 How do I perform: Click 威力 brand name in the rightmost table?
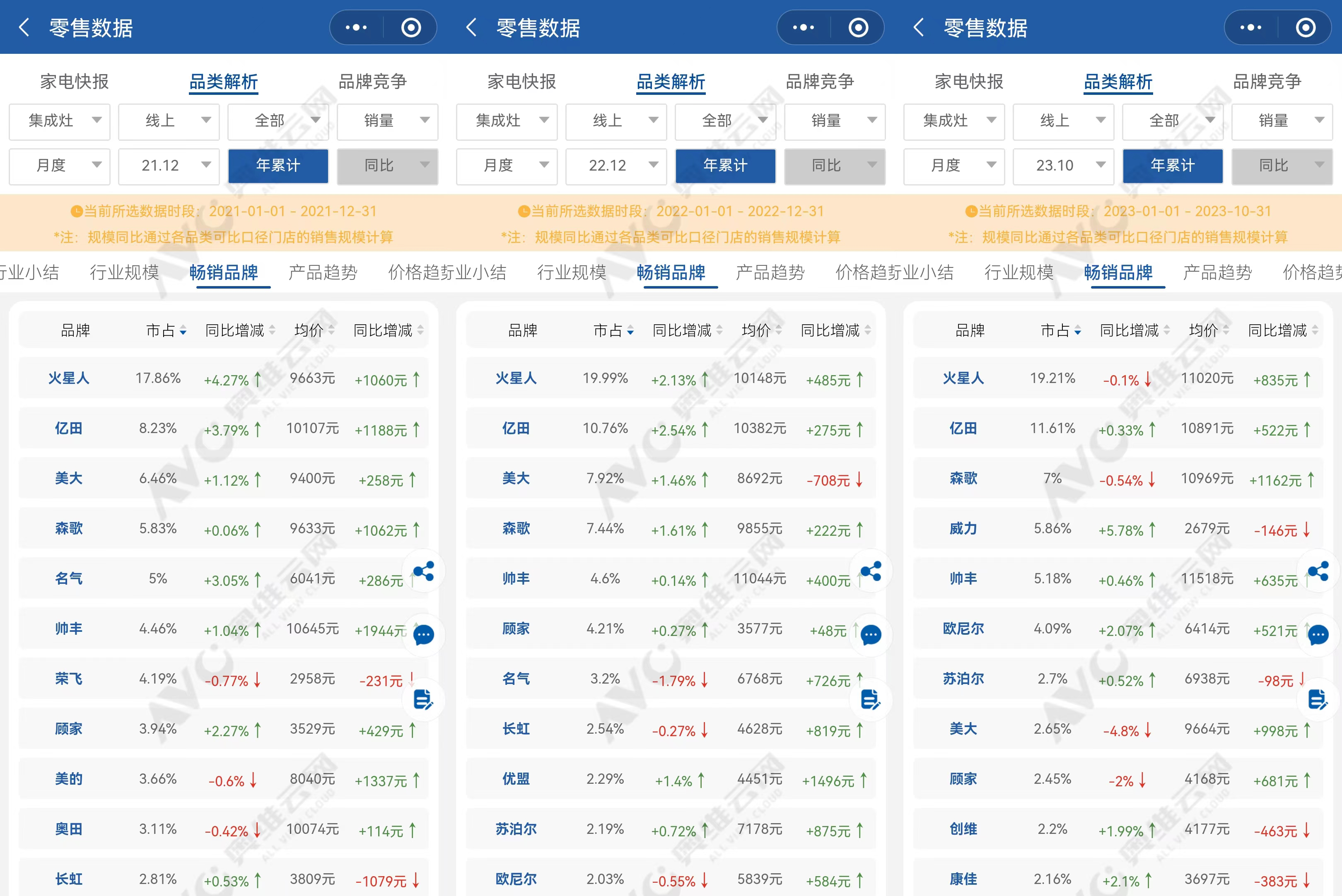point(963,529)
